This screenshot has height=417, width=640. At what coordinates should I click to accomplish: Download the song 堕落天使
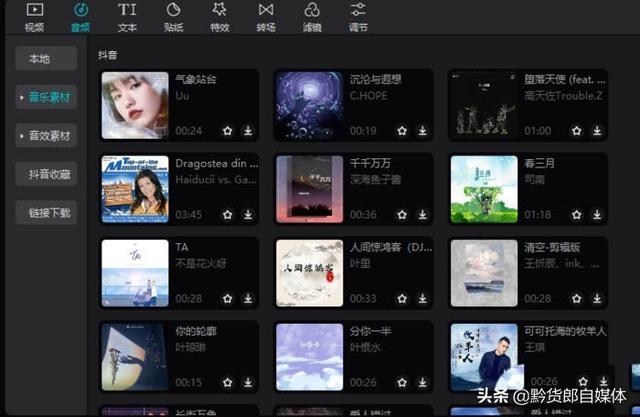pyautogui.click(x=597, y=131)
